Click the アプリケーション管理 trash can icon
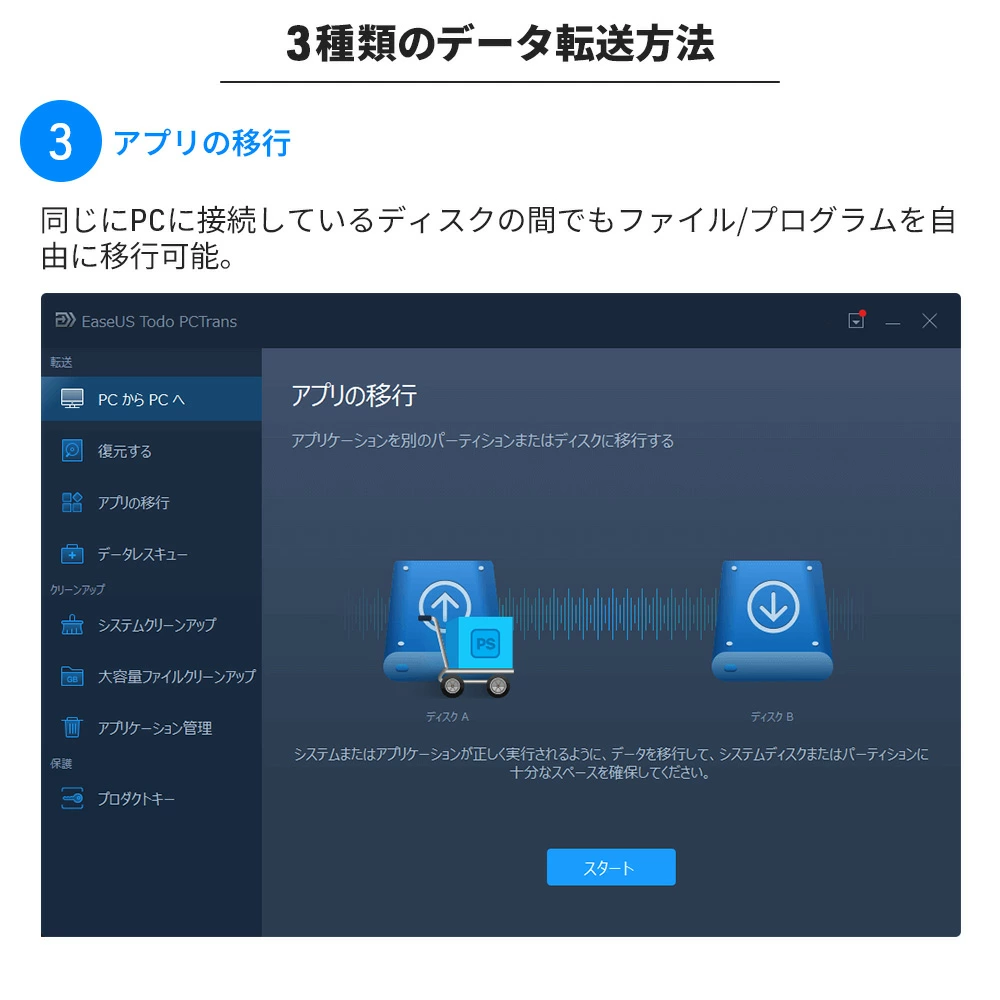This screenshot has width=1000, height=1000. [72, 727]
